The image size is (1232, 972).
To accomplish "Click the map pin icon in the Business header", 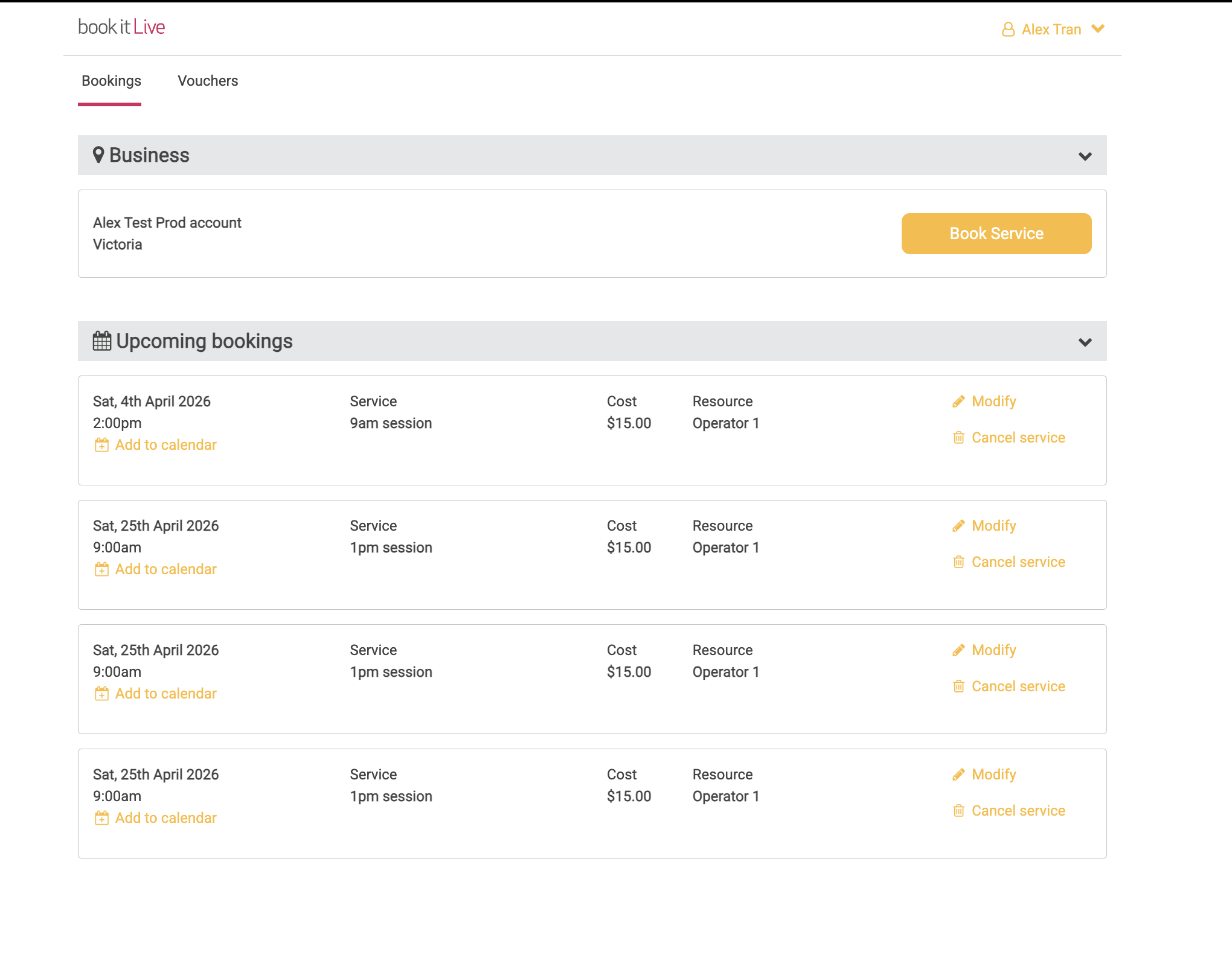I will (x=98, y=155).
